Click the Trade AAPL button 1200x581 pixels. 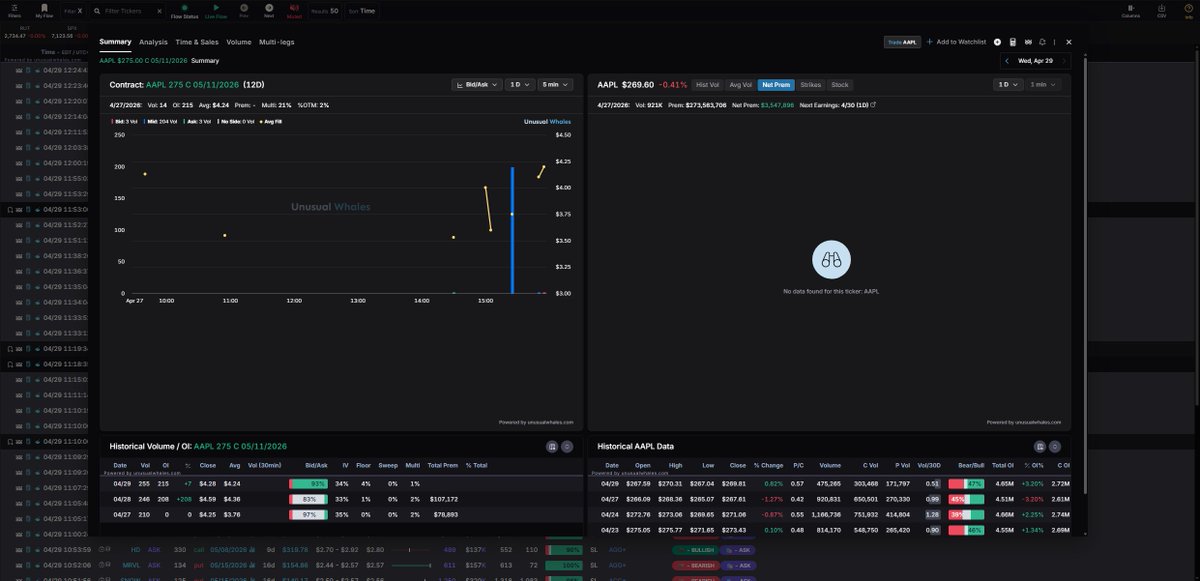click(x=902, y=42)
